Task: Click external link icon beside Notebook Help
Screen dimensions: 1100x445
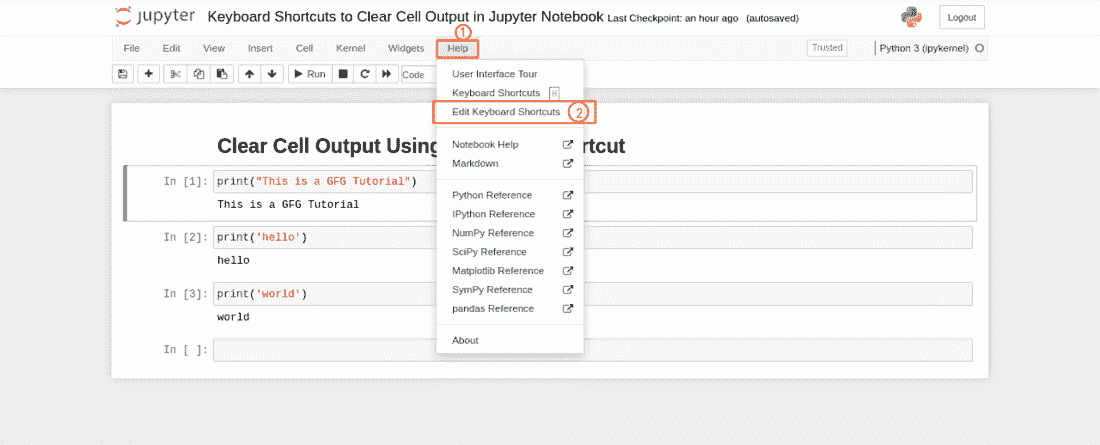Action: click(568, 145)
